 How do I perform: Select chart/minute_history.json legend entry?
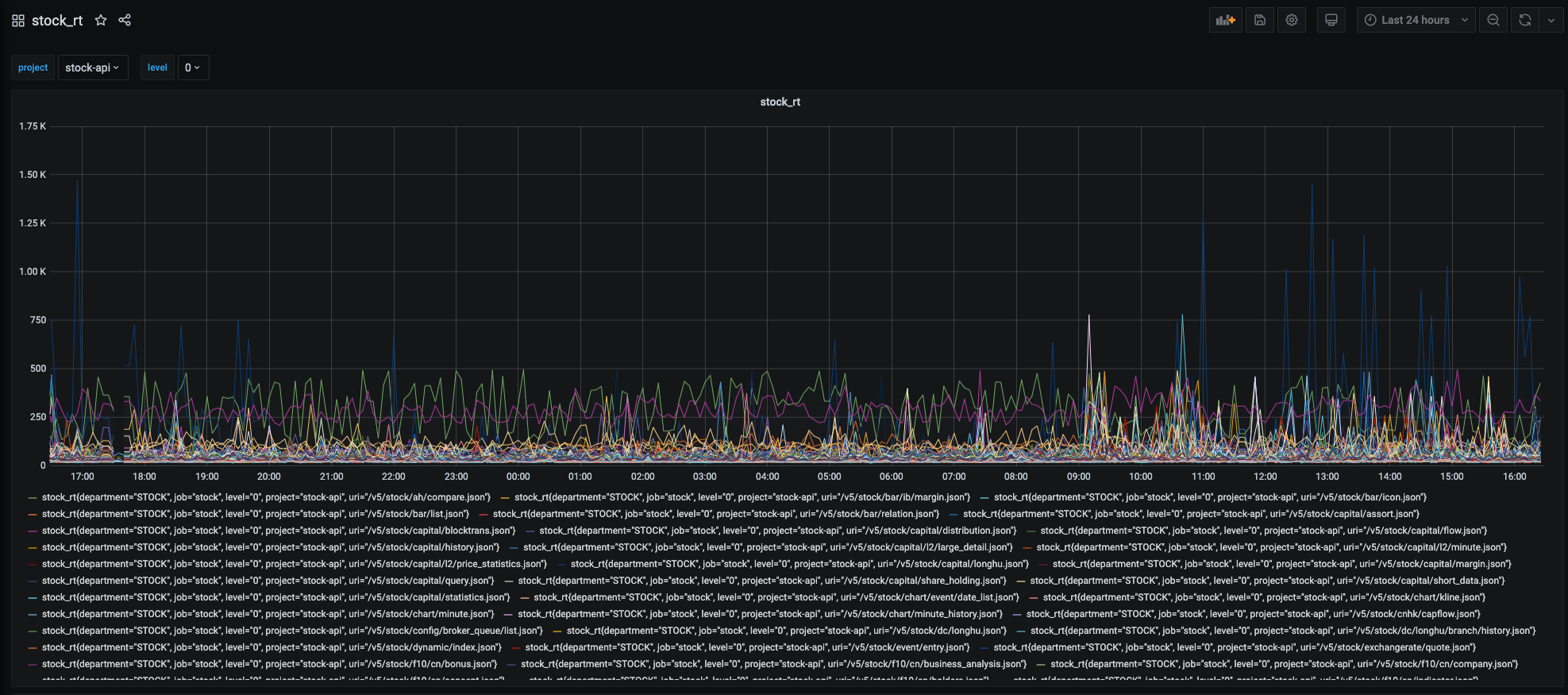pyautogui.click(x=760, y=614)
